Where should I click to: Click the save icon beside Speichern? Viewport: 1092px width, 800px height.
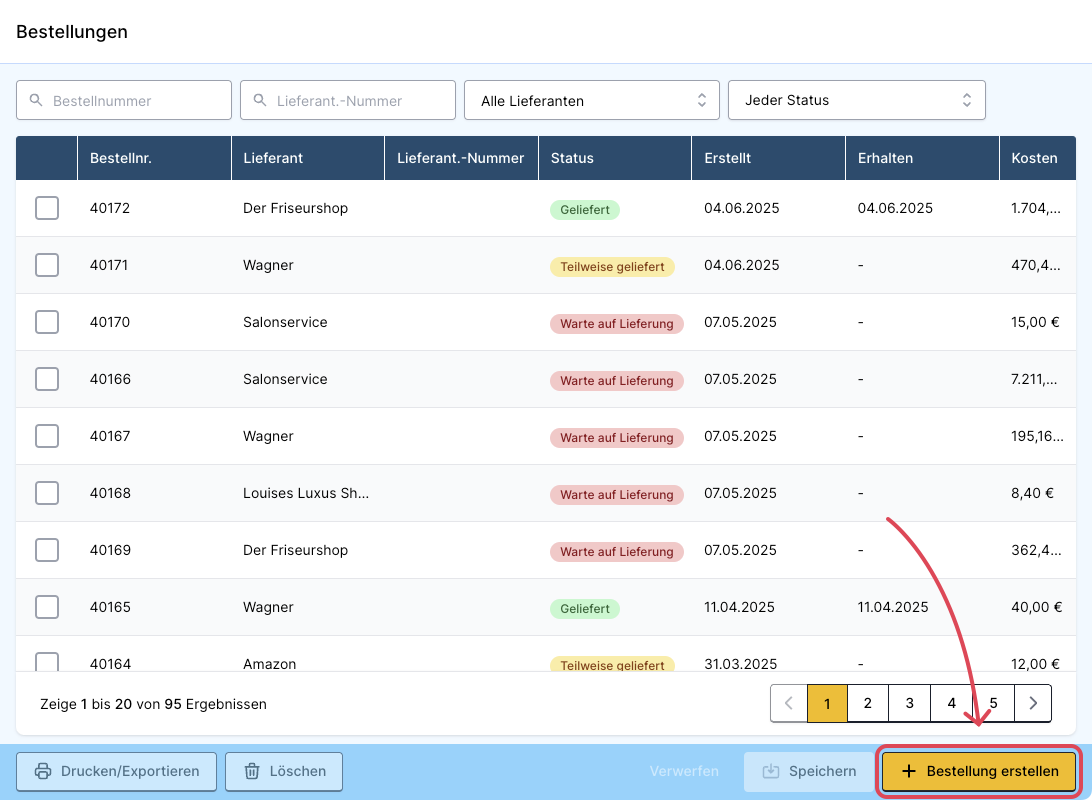(771, 771)
